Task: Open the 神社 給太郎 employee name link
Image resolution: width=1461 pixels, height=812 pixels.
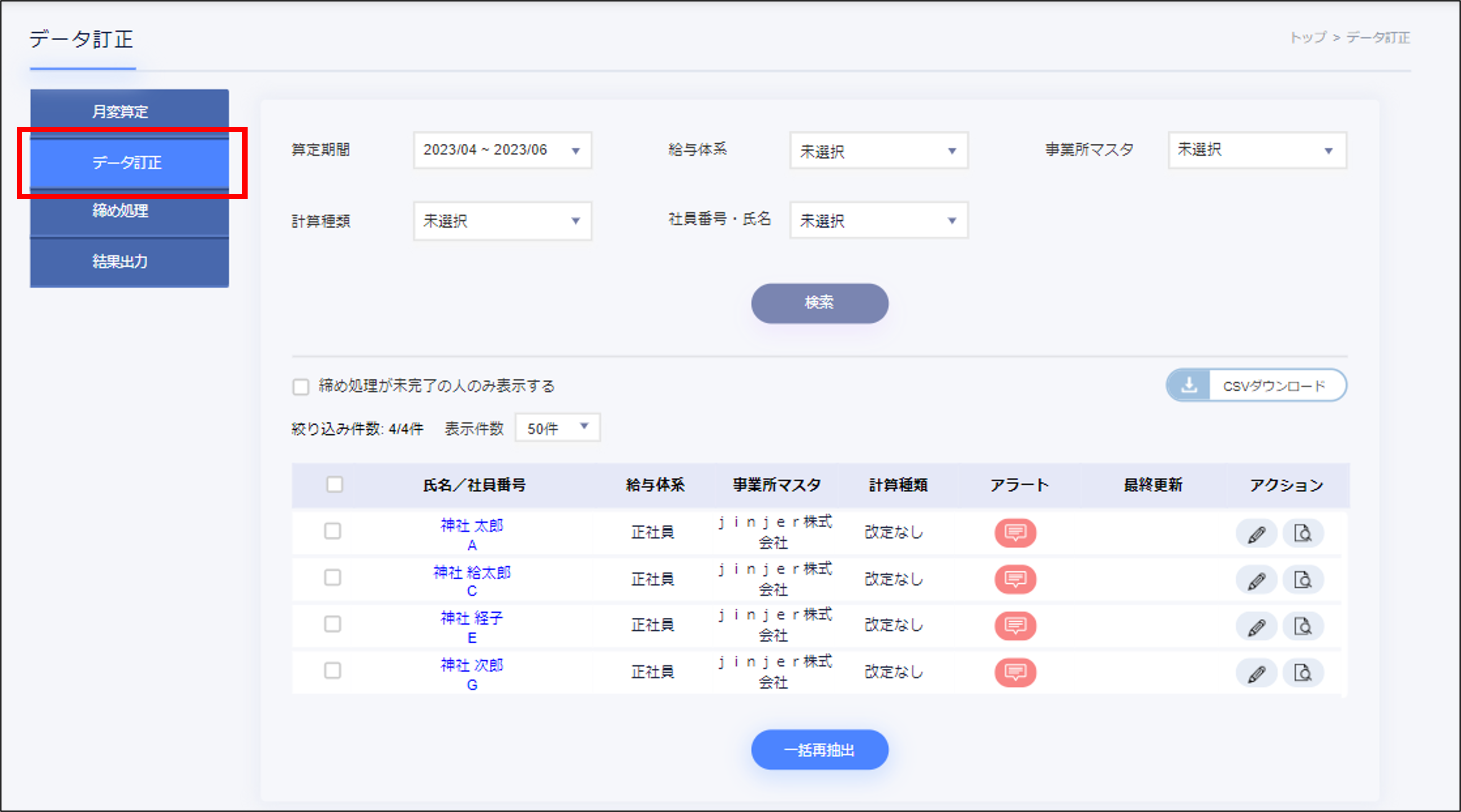Action: 471,572
